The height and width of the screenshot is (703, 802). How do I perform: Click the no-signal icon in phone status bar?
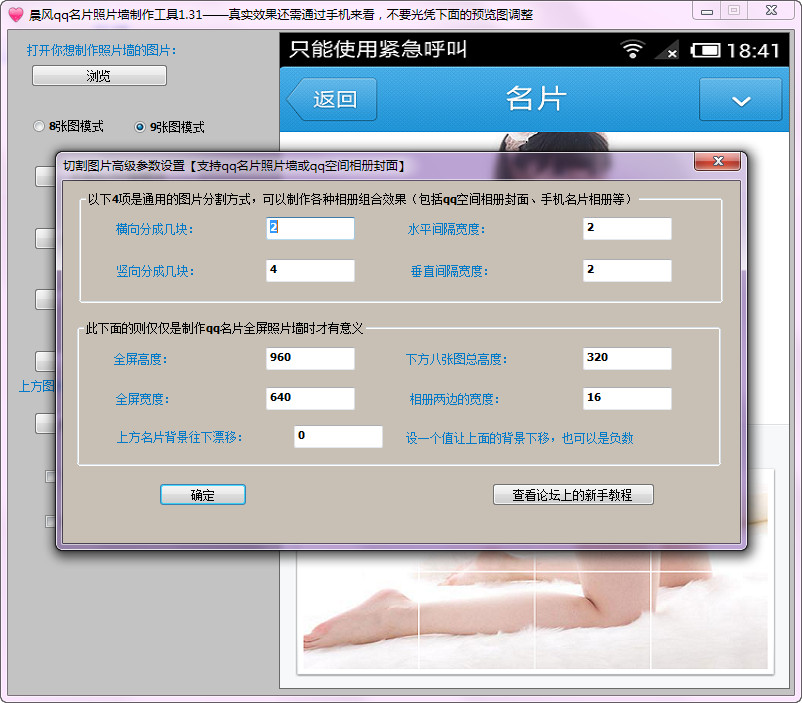click(667, 50)
